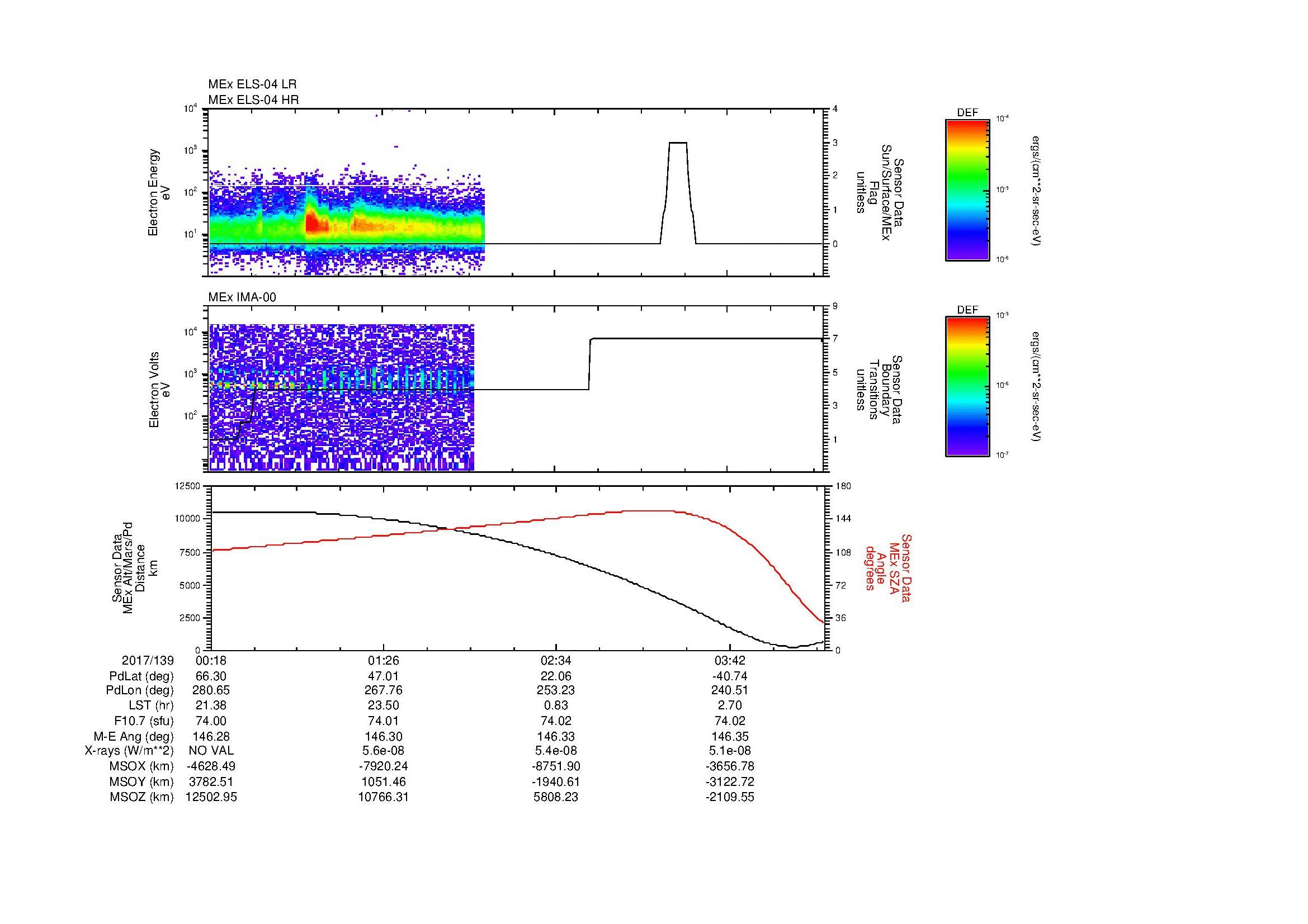Click the 'Electron Volts eV' axis label
The width and height of the screenshot is (1308, 924).
[x=159, y=390]
